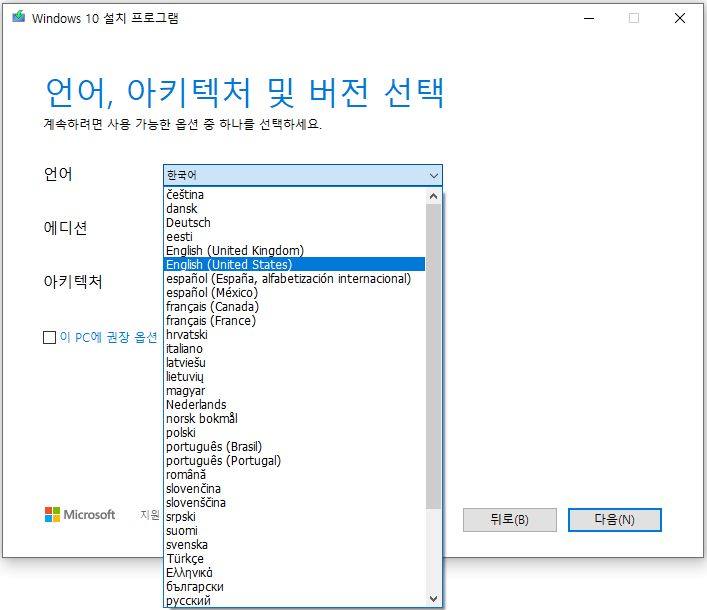The height and width of the screenshot is (610, 707).
Task: Select čeština from the language list
Action: tap(294, 194)
